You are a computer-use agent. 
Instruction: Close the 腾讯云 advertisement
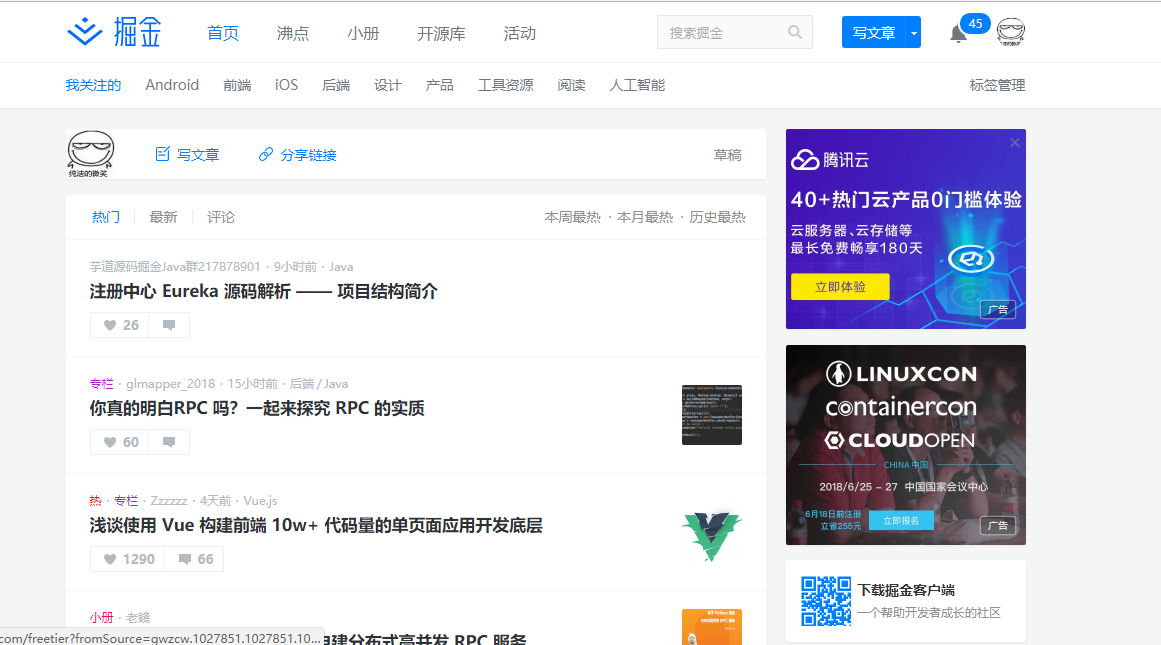(x=1014, y=142)
